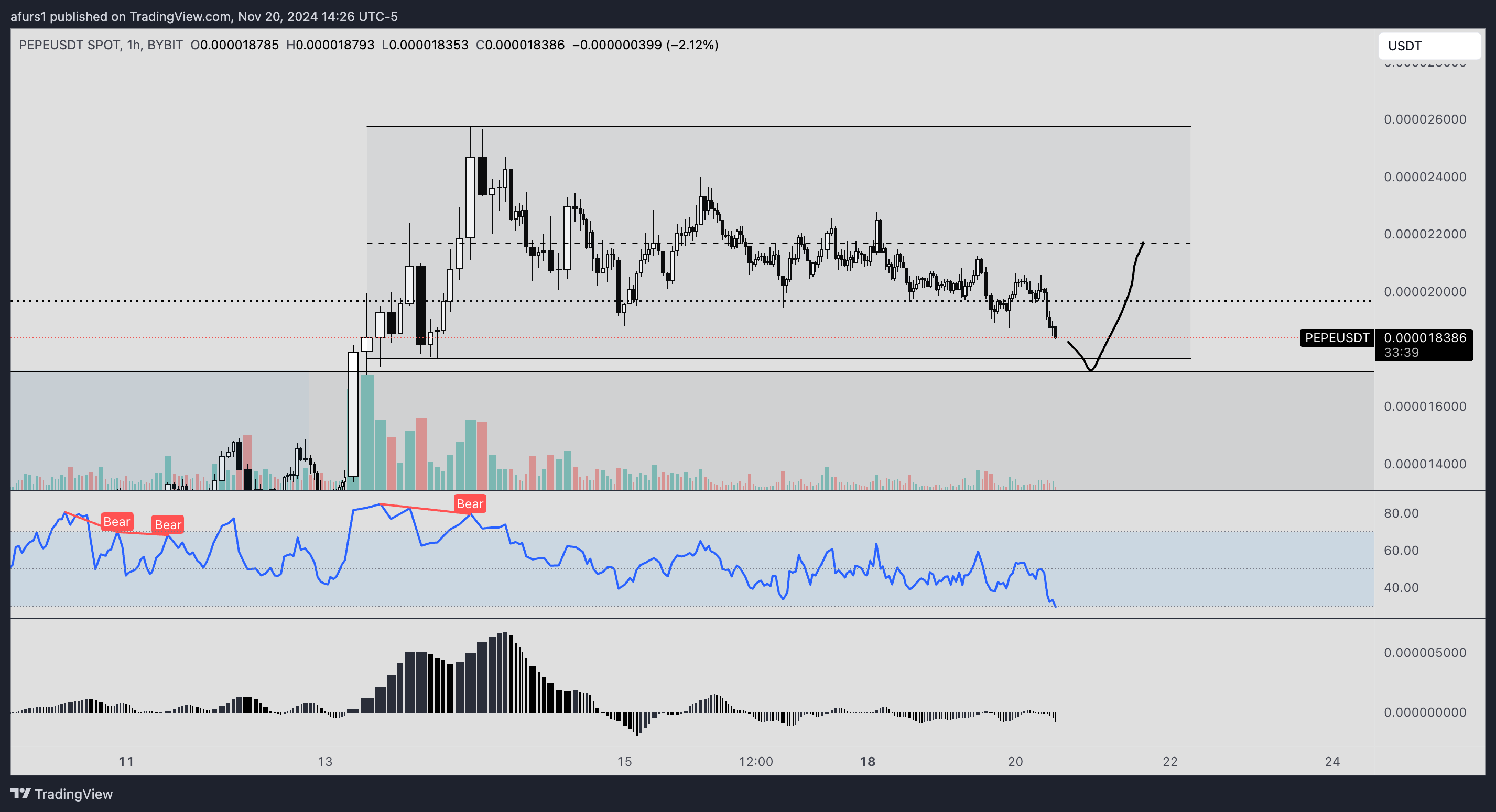Click the 0.000014000 price axis label
This screenshot has width=1496, height=812.
pos(1425,464)
